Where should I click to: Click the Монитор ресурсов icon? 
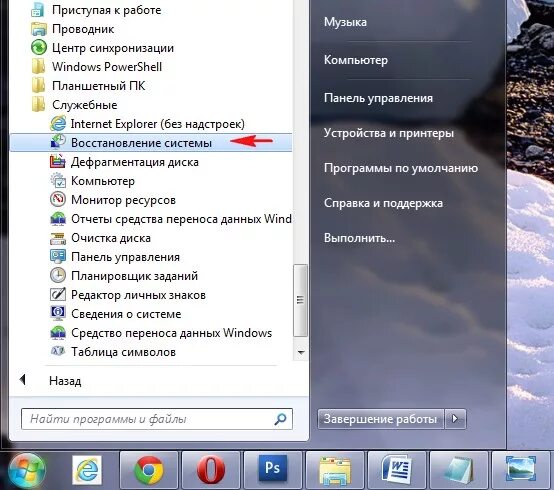click(x=58, y=200)
